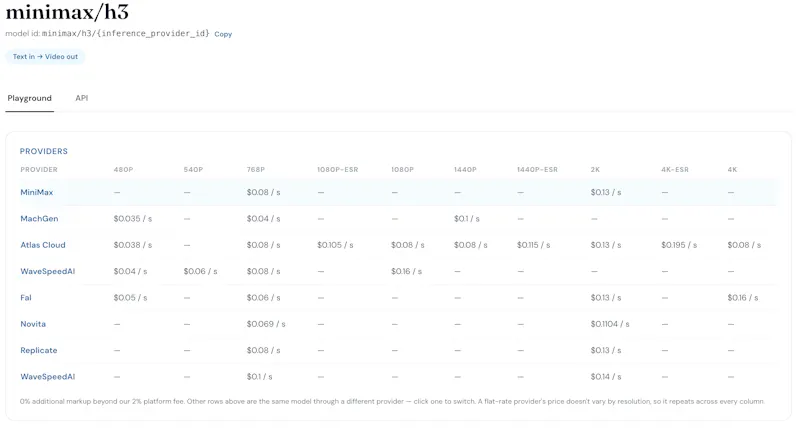Viewport: 800px width, 428px height.
Task: Click Atlas Cloud 1440P-ESR price $0.115 / s
Action: click(x=534, y=245)
